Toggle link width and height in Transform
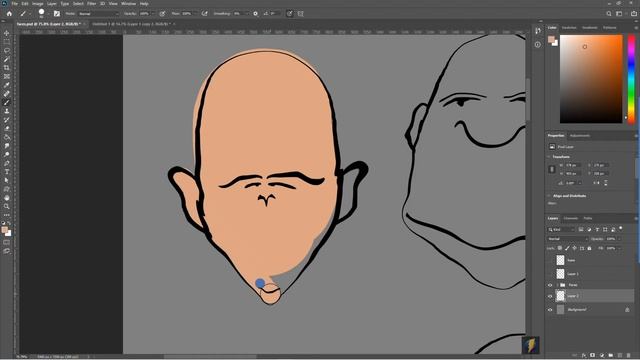Image resolution: width=640 pixels, height=360 pixels. click(552, 169)
